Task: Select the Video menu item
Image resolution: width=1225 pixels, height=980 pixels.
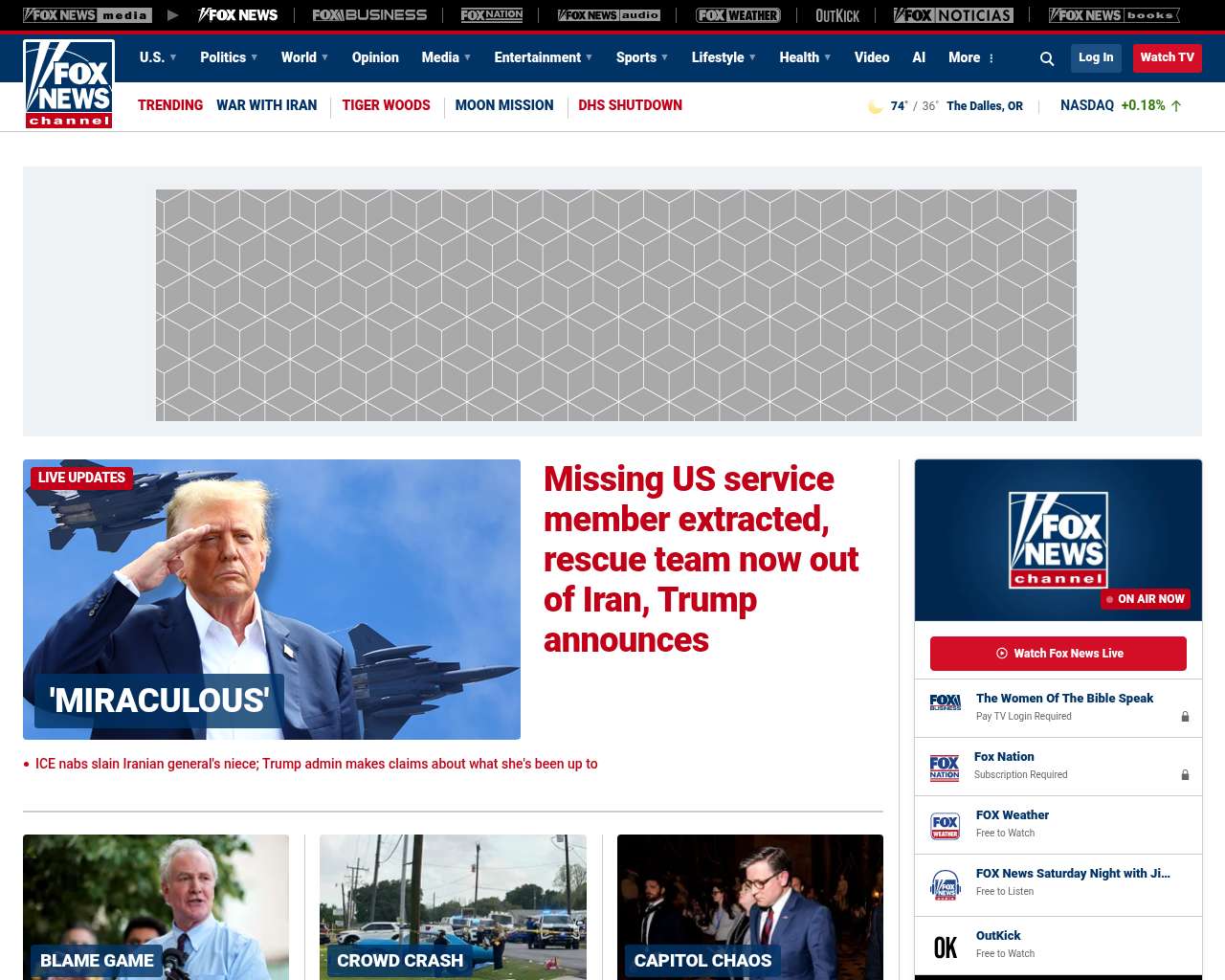Action: (x=872, y=57)
